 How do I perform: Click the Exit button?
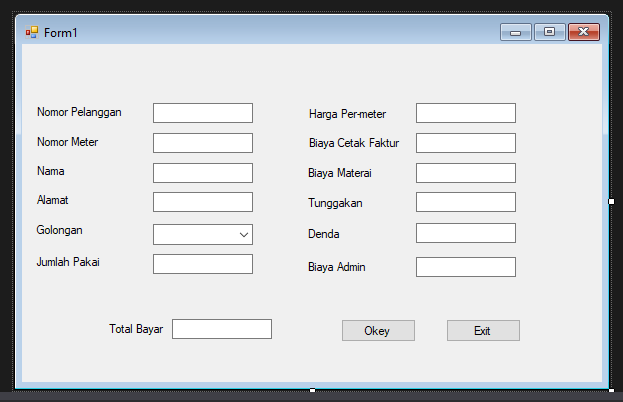(x=483, y=330)
